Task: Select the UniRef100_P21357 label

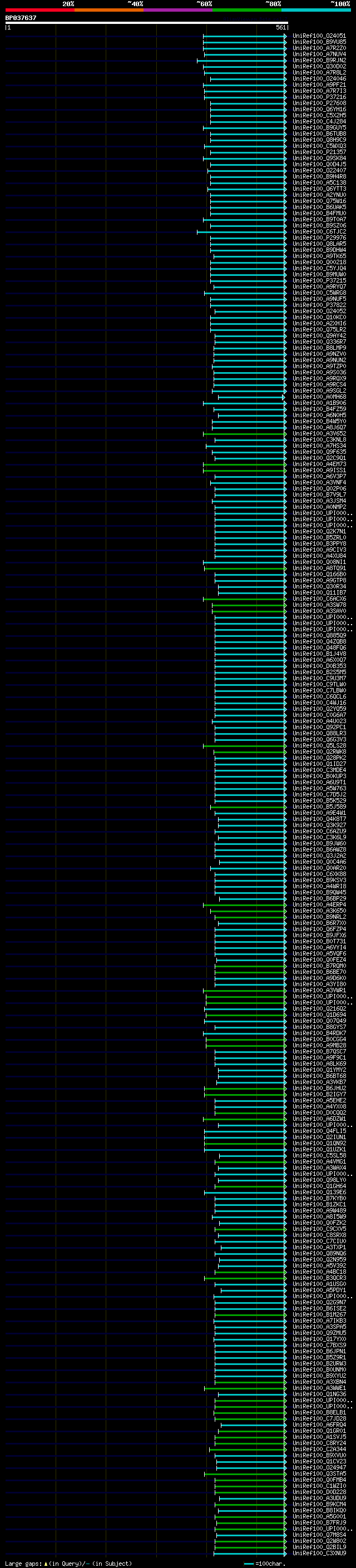Action: [x=319, y=152]
